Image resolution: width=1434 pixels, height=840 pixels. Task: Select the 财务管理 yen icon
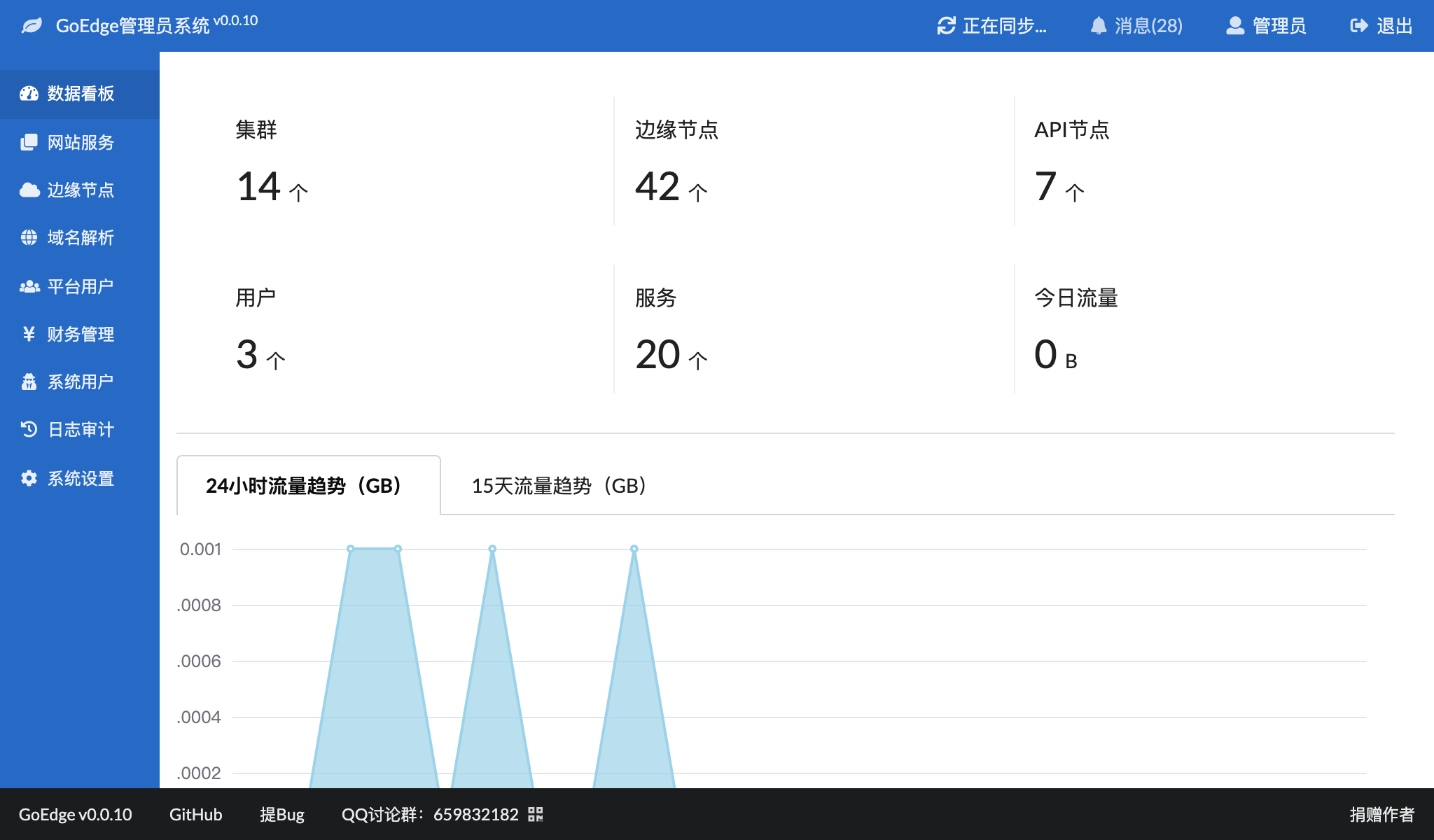[29, 334]
